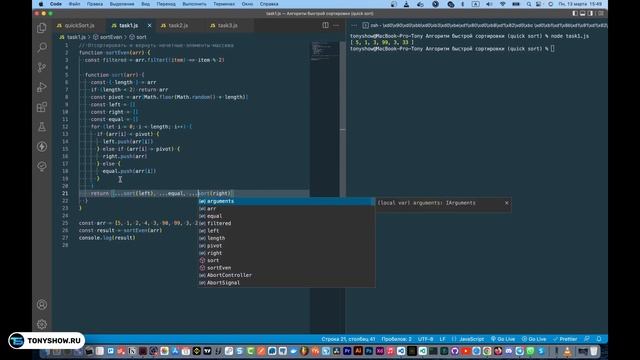Open the Пробелов: 2 indentation selector
640x360 pixels.
click(x=396, y=339)
